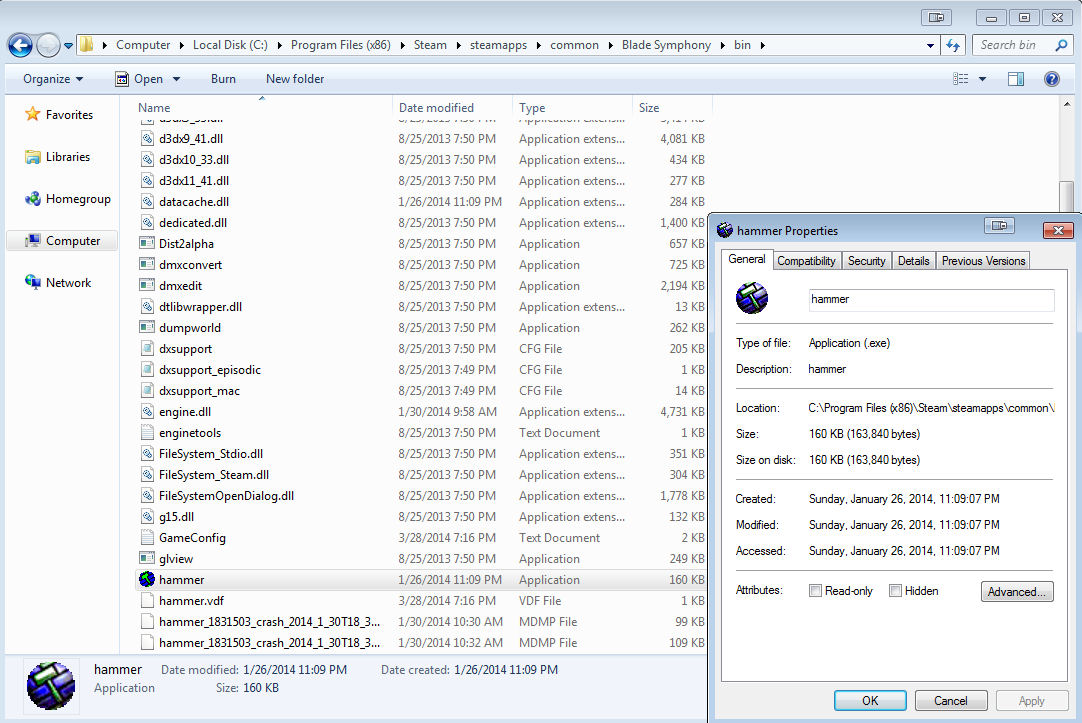
Task: Open the change view dropdown arrow
Action: tap(982, 79)
